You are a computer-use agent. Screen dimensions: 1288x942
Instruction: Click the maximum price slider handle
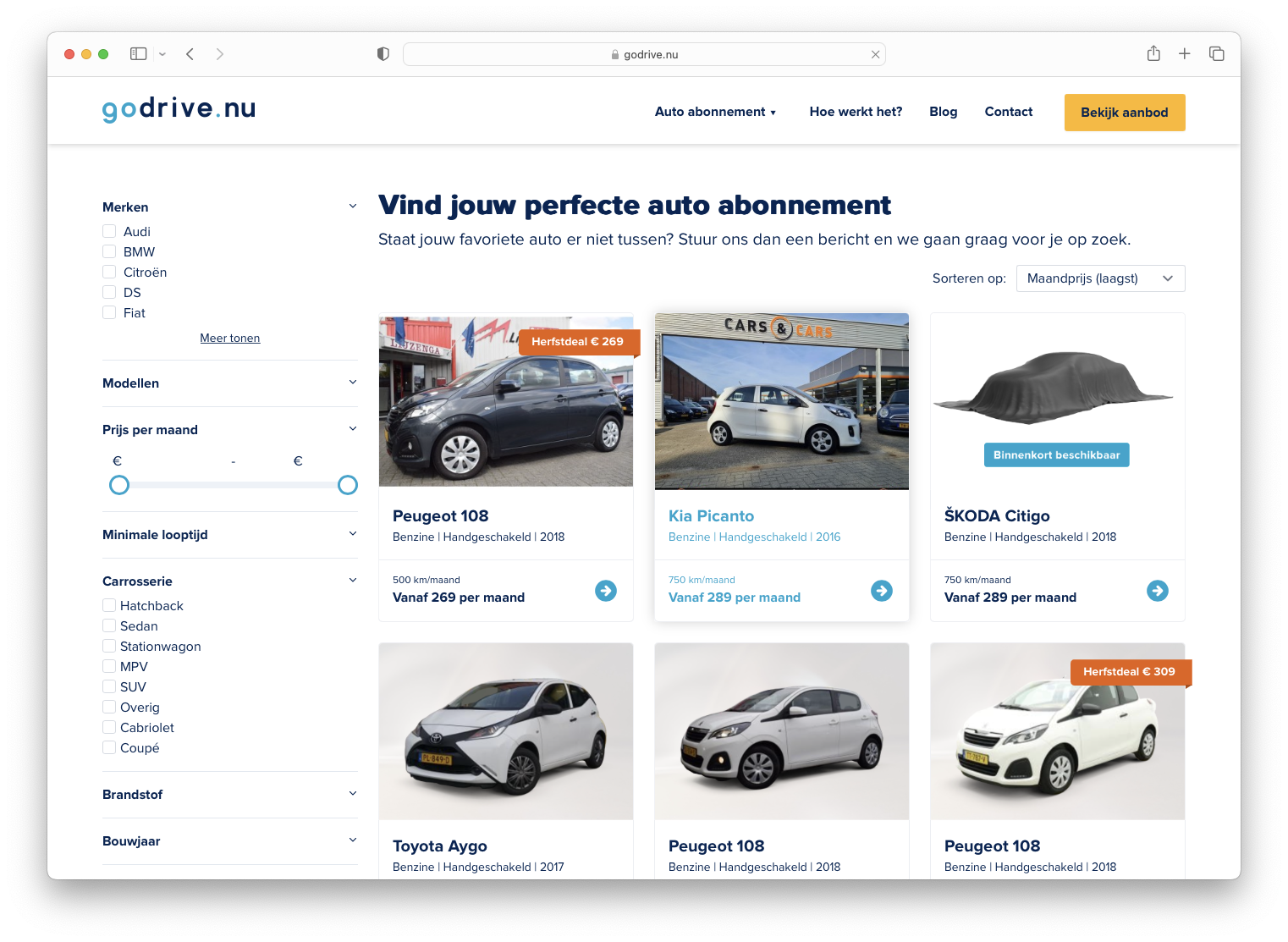coord(348,485)
